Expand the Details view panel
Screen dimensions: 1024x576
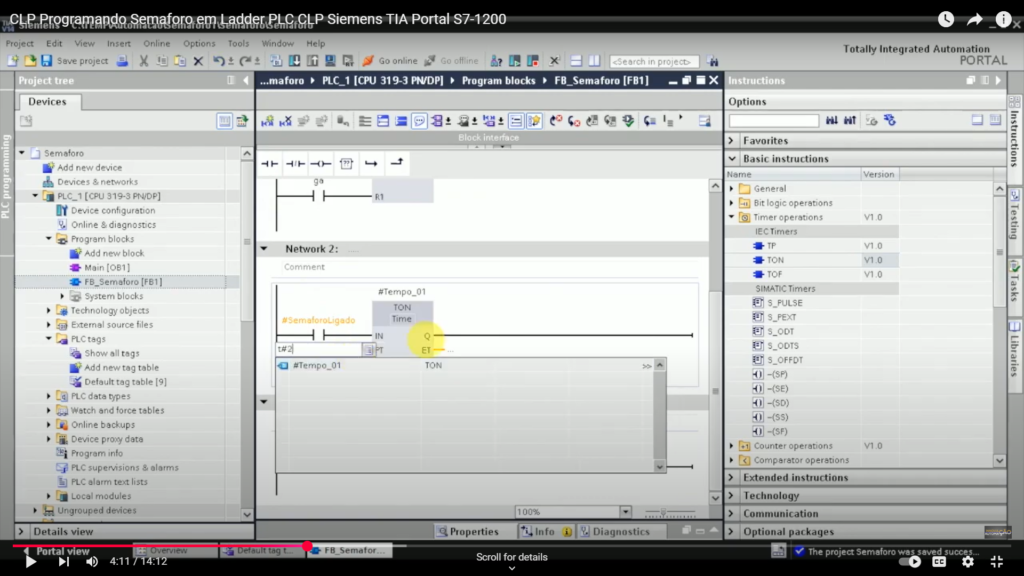click(21, 532)
